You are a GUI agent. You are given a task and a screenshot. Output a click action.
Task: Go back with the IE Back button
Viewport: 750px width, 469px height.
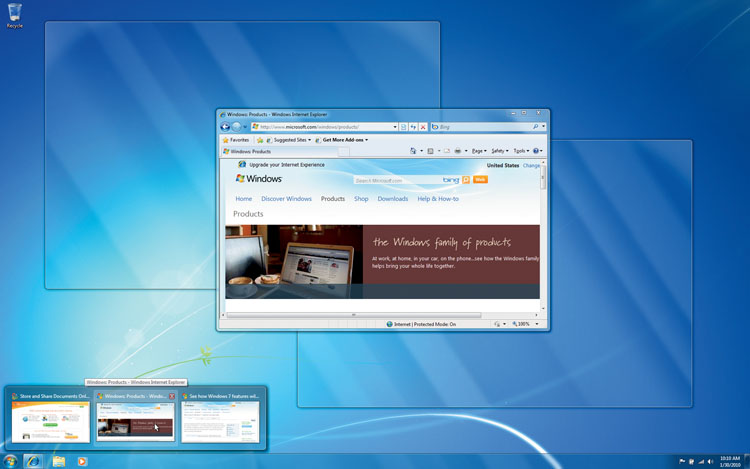225,127
